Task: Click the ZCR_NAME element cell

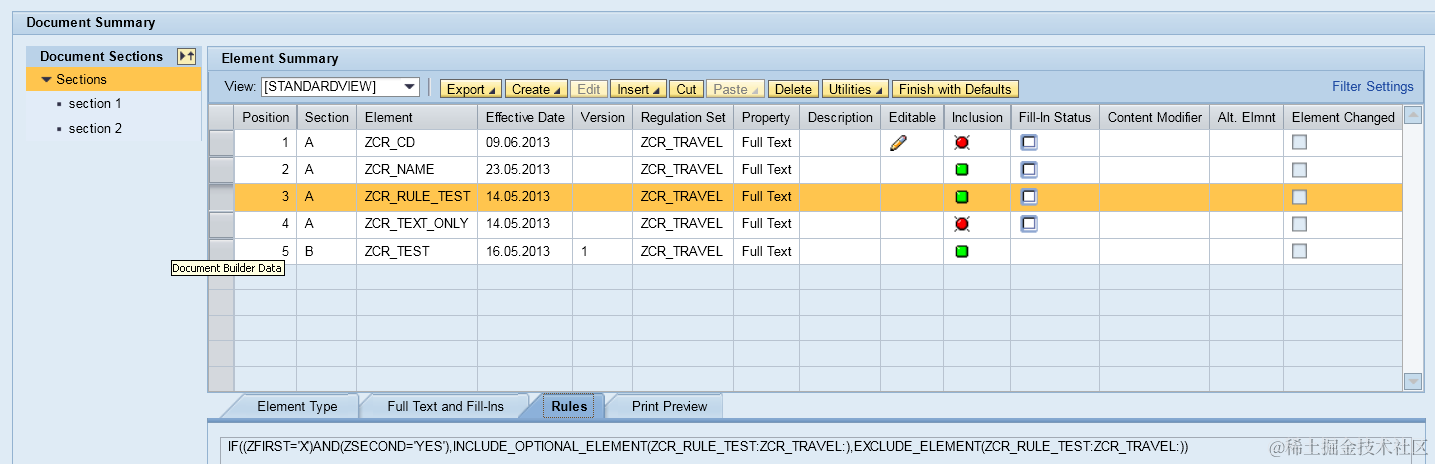Action: pyautogui.click(x=417, y=170)
